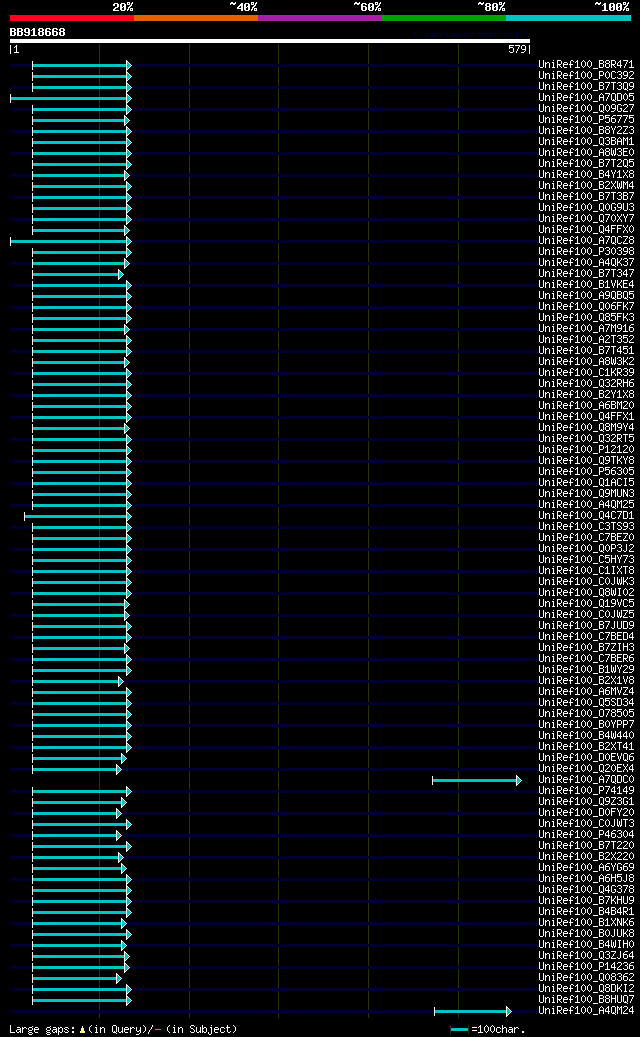
Task: Click the UniRef100_Q8M9Y4 label
Action: (x=586, y=428)
